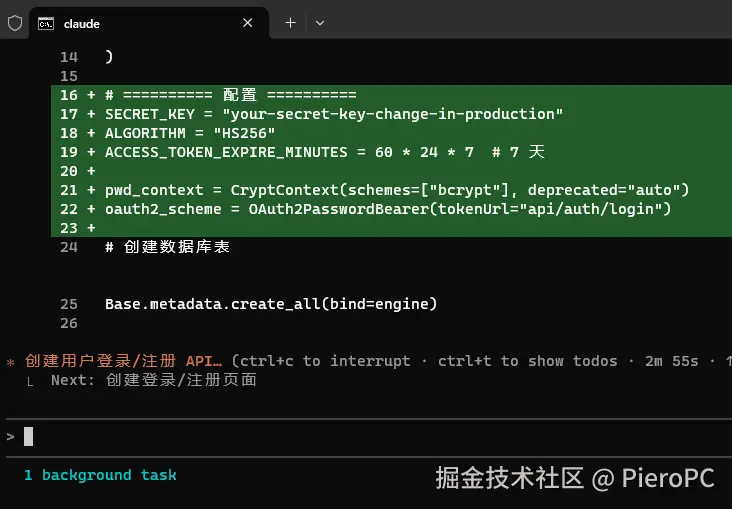Click the orange asterisk spinner beside the status line
The image size is (732, 509).
coord(11,362)
